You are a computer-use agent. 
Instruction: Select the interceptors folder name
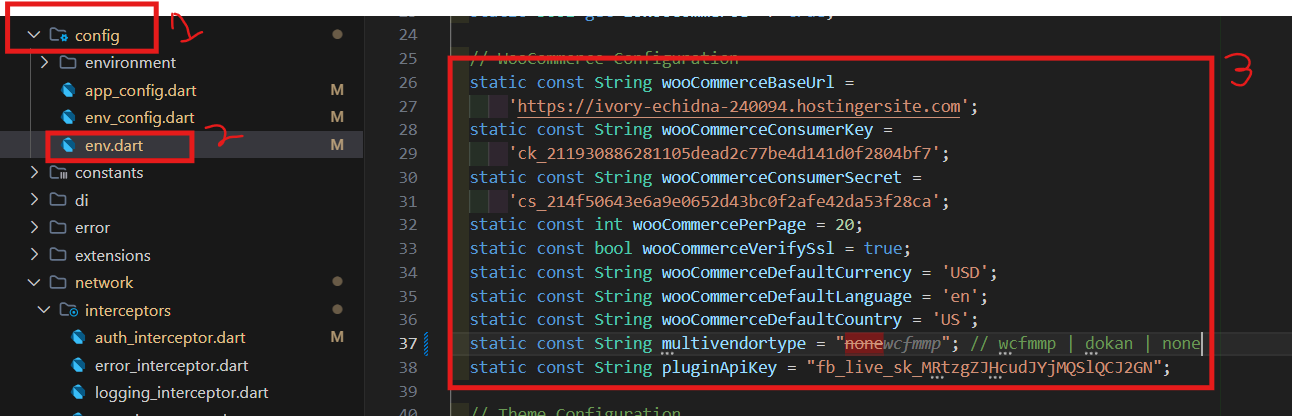128,310
